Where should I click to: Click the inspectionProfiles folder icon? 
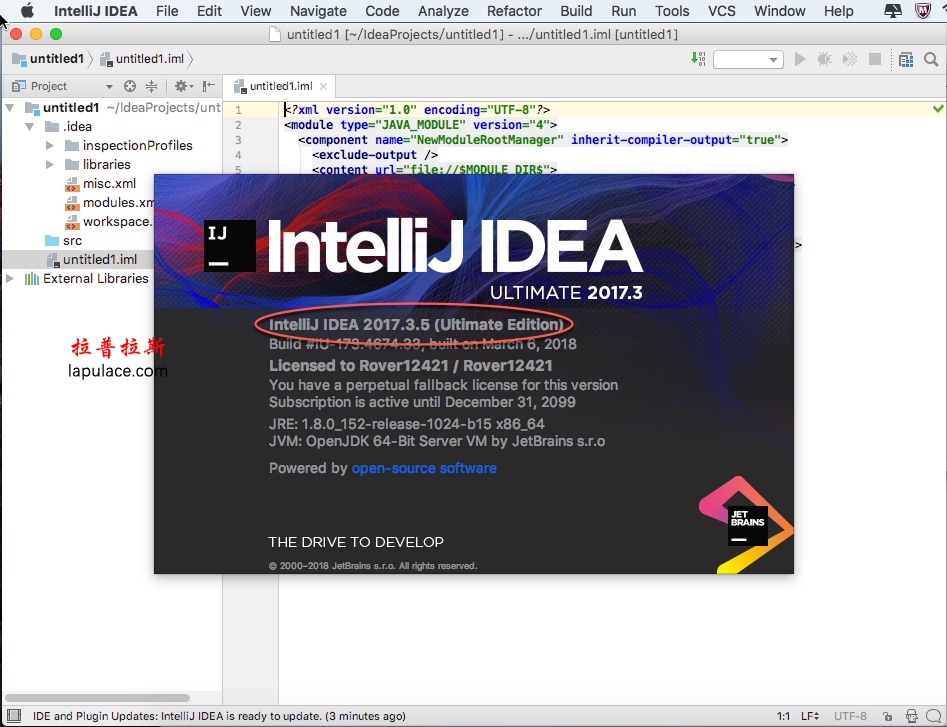click(x=72, y=146)
